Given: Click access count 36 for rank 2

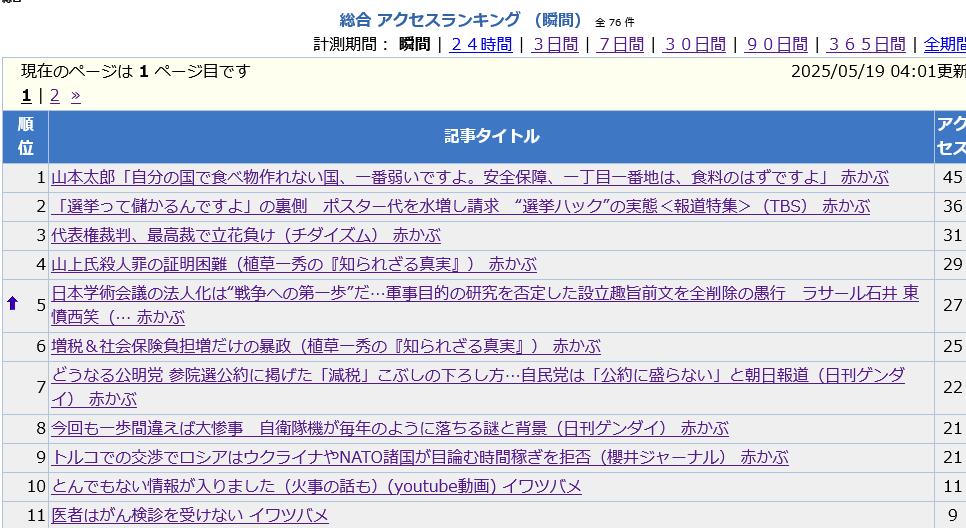Looking at the screenshot, I should (x=952, y=206).
